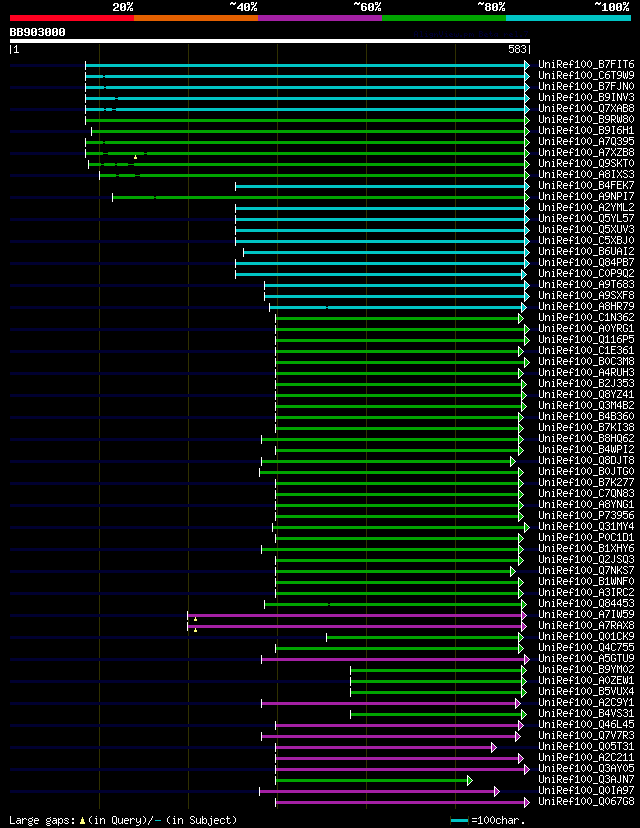Select the UniRef100_Q116P5 label
This screenshot has height=828, width=640.
point(586,340)
